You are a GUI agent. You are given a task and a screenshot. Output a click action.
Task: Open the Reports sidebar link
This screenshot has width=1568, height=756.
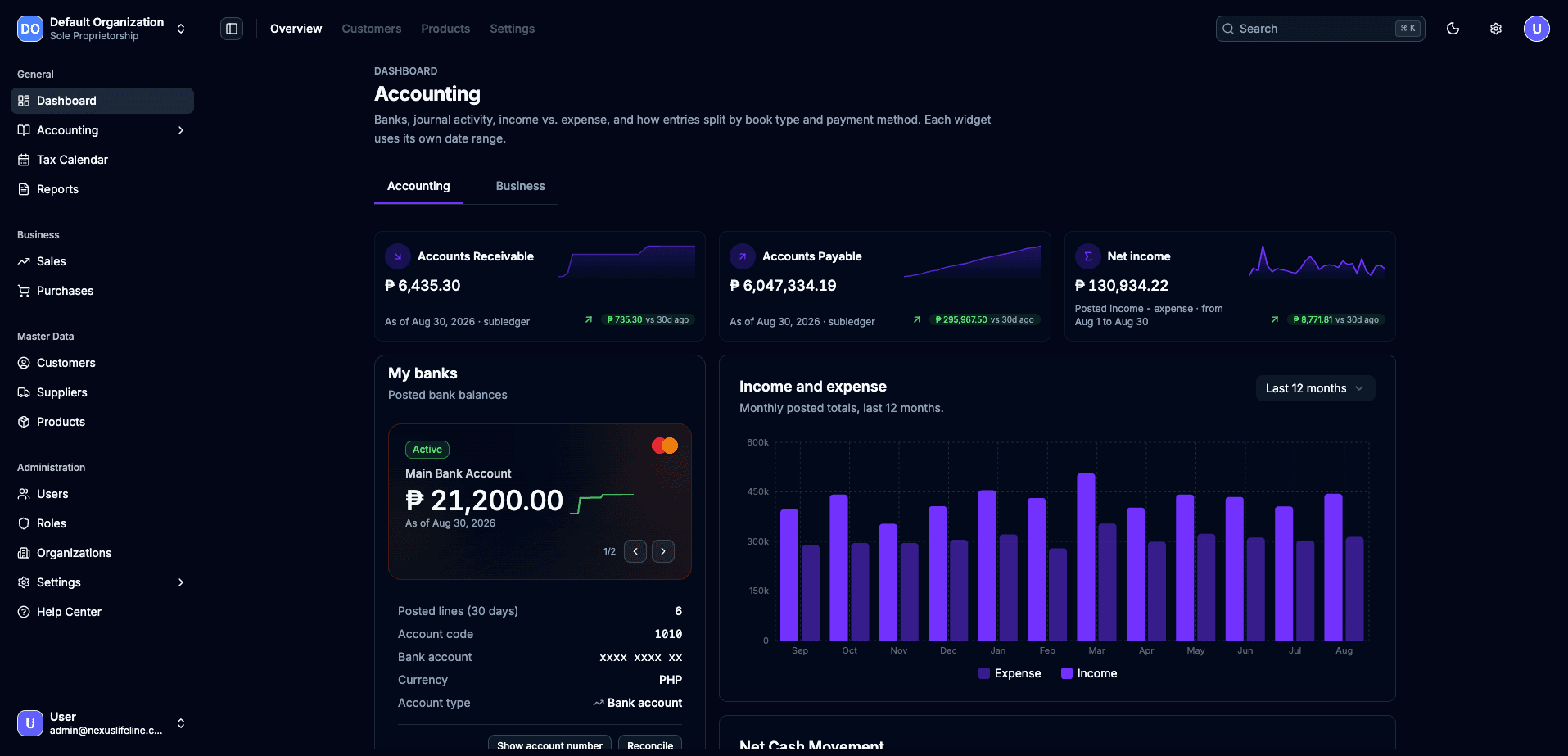(102, 189)
